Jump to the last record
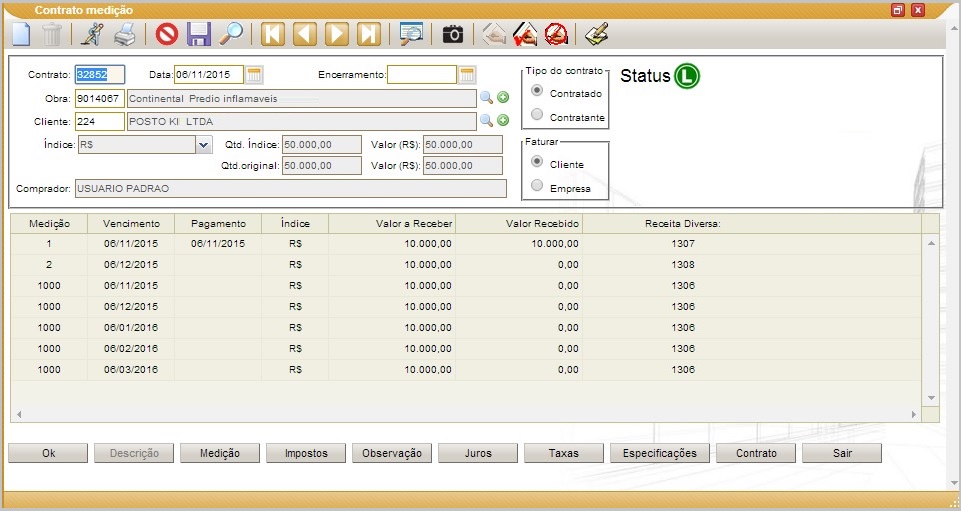 coord(368,34)
